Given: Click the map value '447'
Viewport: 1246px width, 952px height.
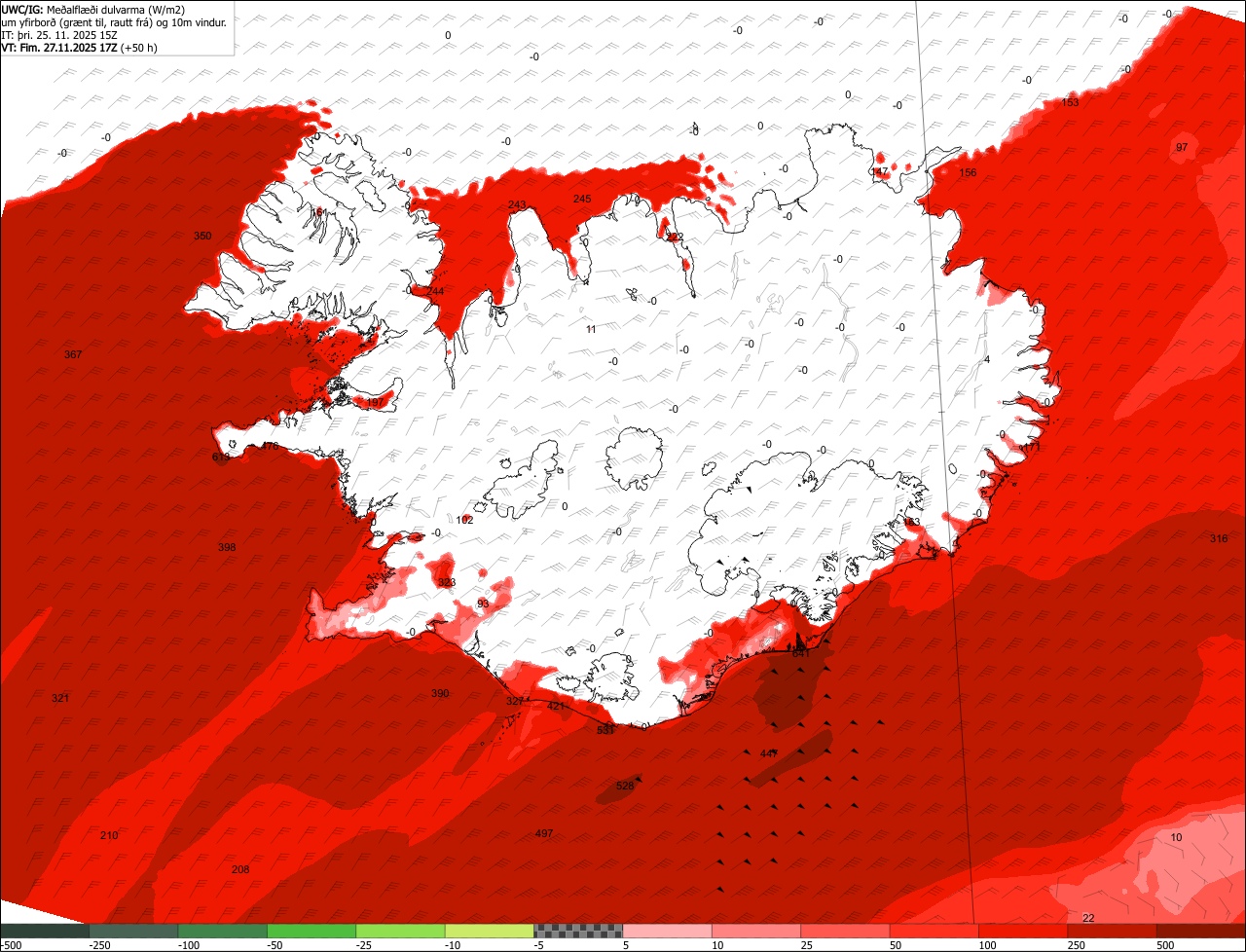Looking at the screenshot, I should tap(769, 754).
